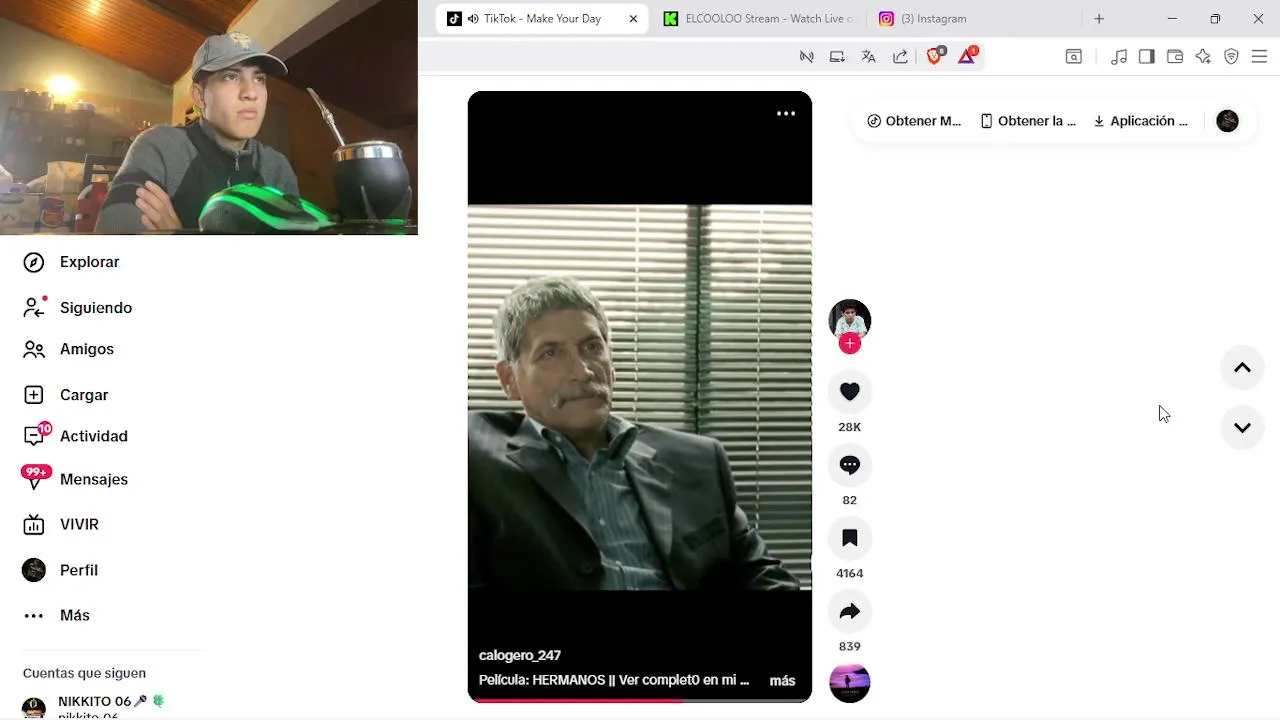1280x720 pixels.
Task: Click the translate page icon in address bar
Action: 869,57
